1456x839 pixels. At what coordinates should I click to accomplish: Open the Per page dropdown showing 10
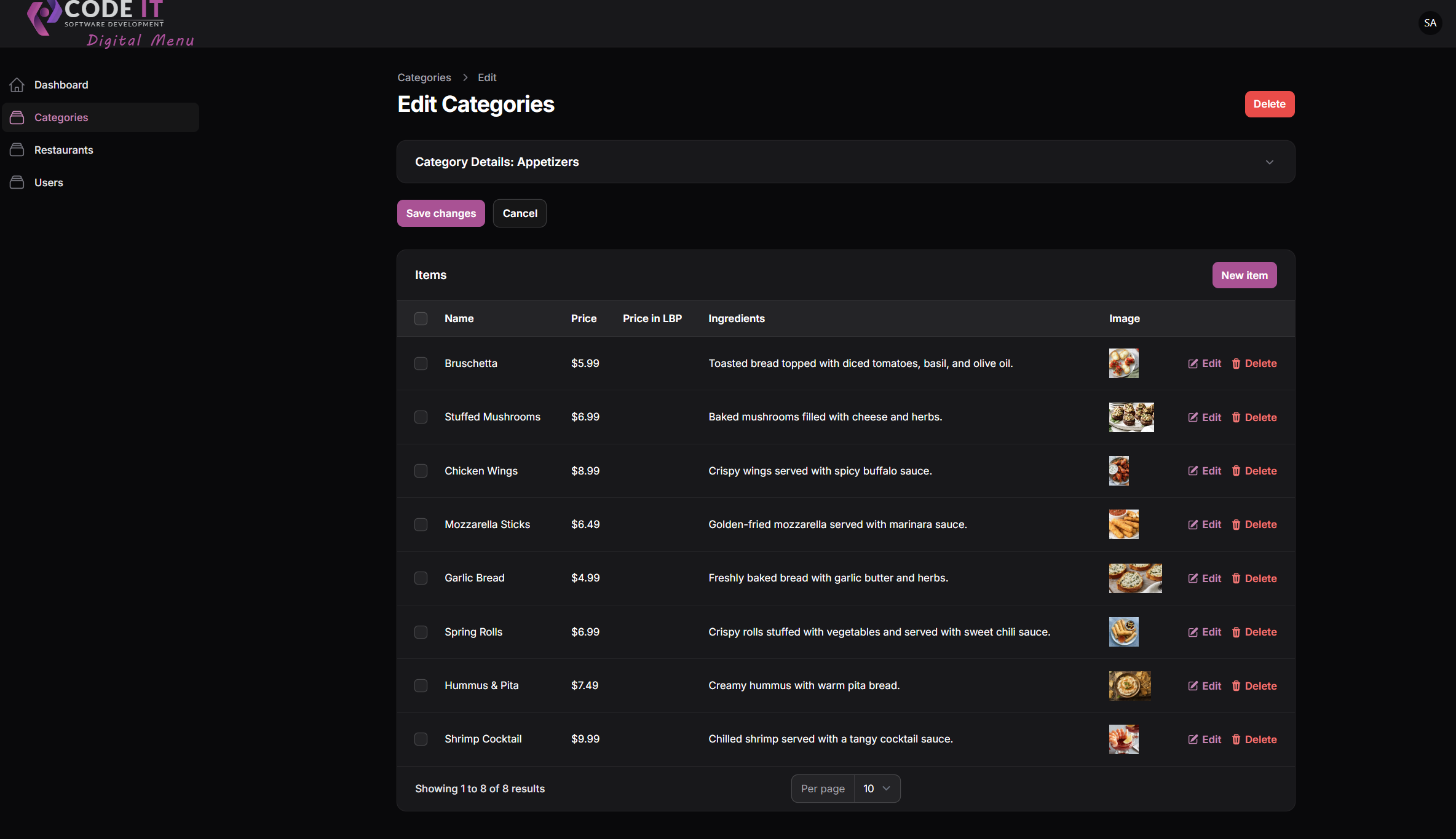pyautogui.click(x=877, y=789)
